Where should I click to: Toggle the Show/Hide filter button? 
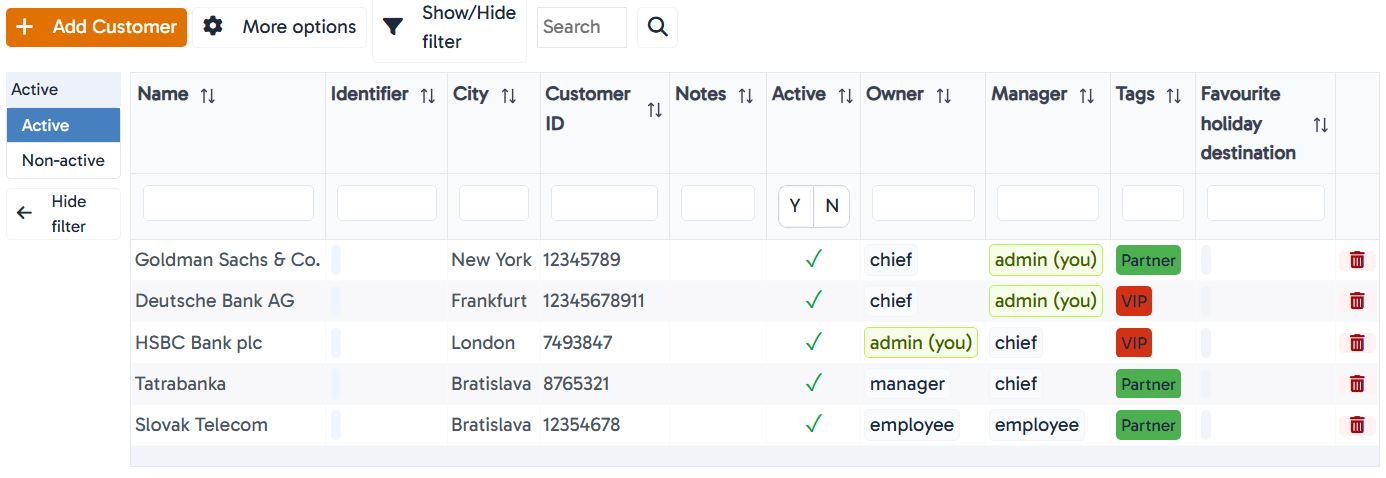449,27
